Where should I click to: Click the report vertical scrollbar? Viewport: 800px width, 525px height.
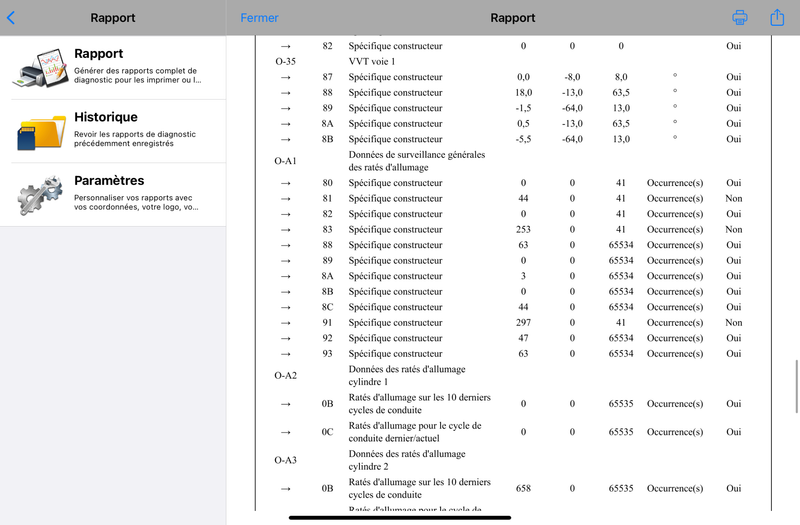796,386
